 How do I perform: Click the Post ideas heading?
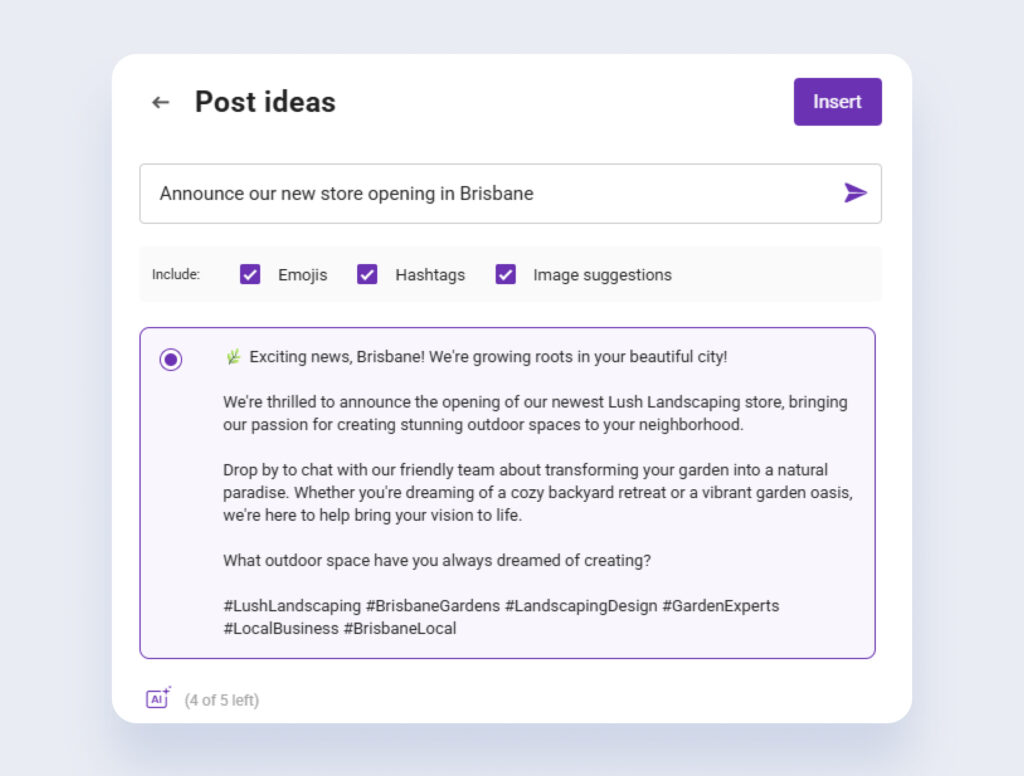click(x=265, y=102)
